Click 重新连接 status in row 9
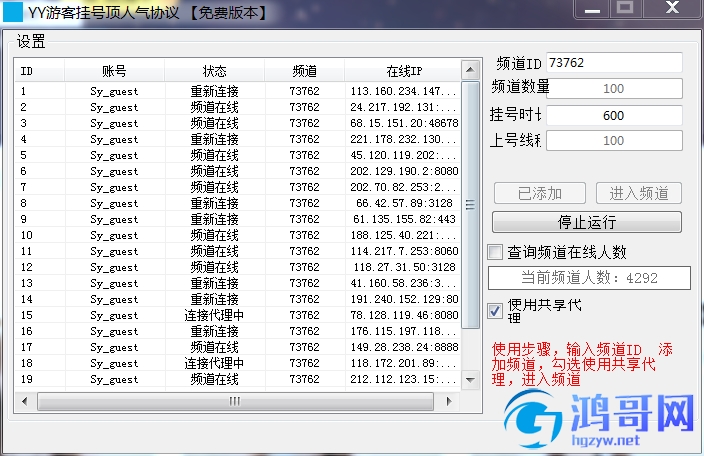Viewport: 704px width, 456px height. (x=215, y=219)
